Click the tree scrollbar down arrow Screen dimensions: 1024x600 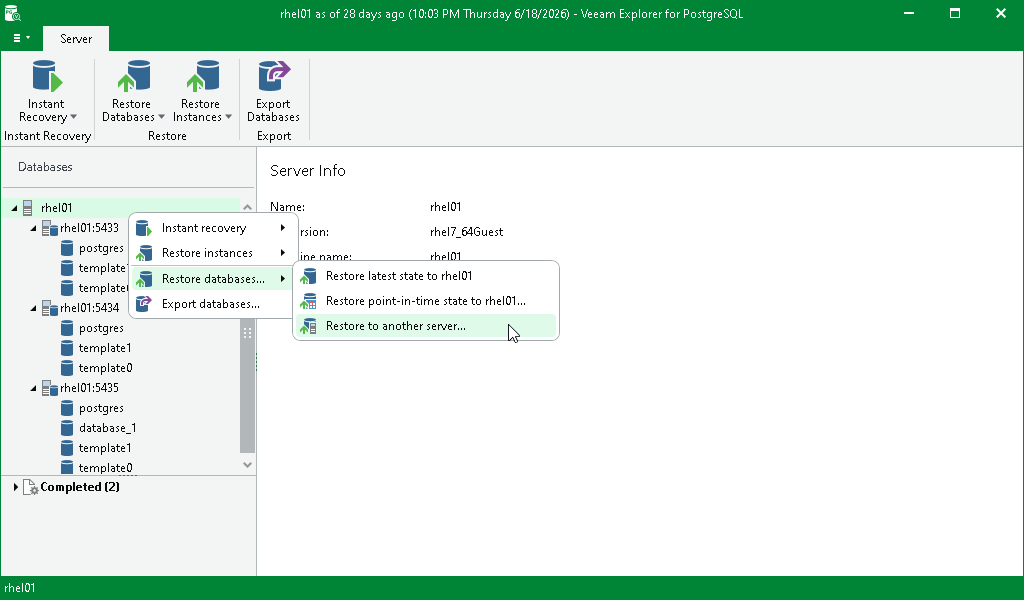pyautogui.click(x=248, y=465)
